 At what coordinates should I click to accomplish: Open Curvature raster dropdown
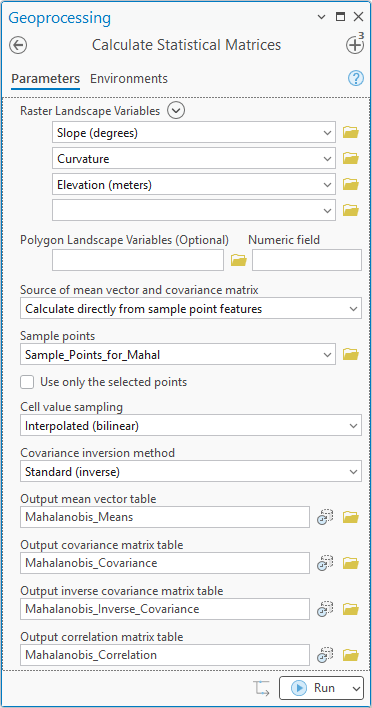(x=327, y=158)
